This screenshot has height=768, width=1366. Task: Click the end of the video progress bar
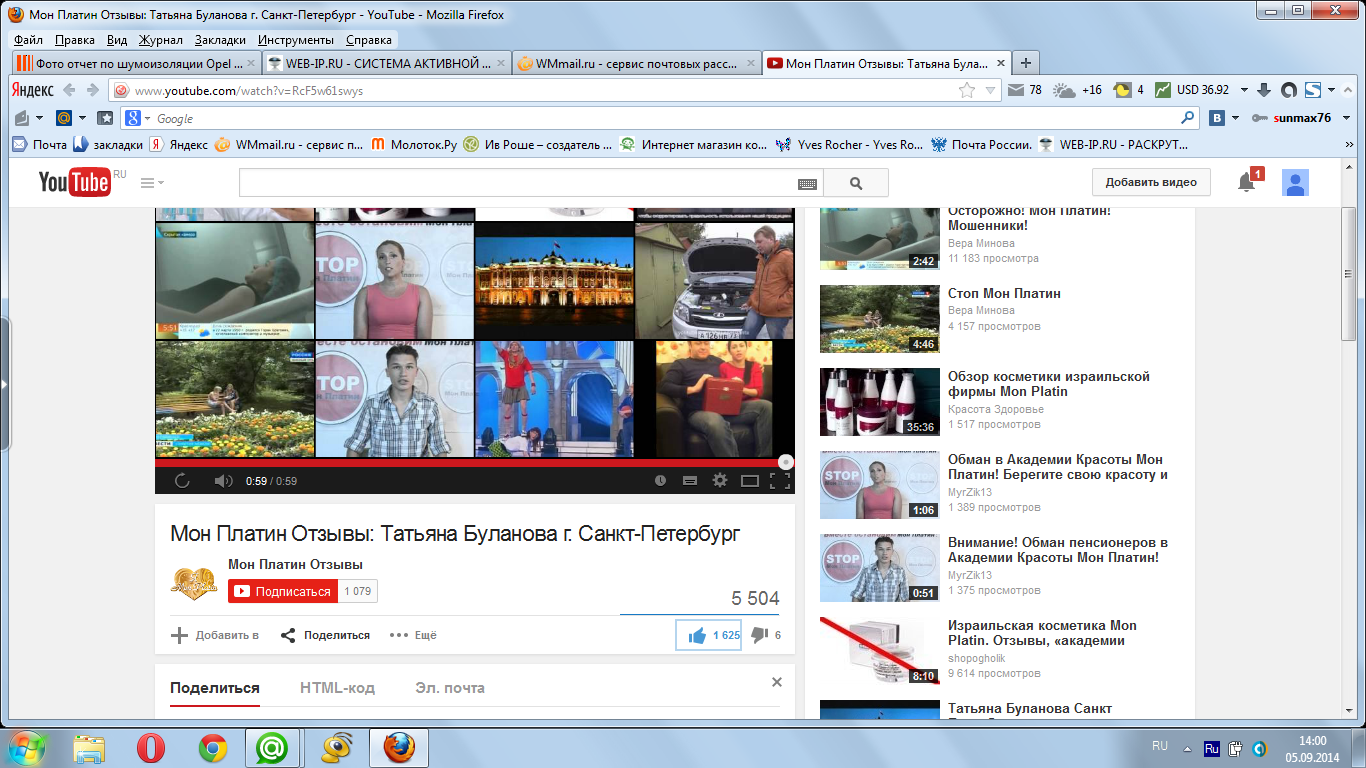point(786,462)
